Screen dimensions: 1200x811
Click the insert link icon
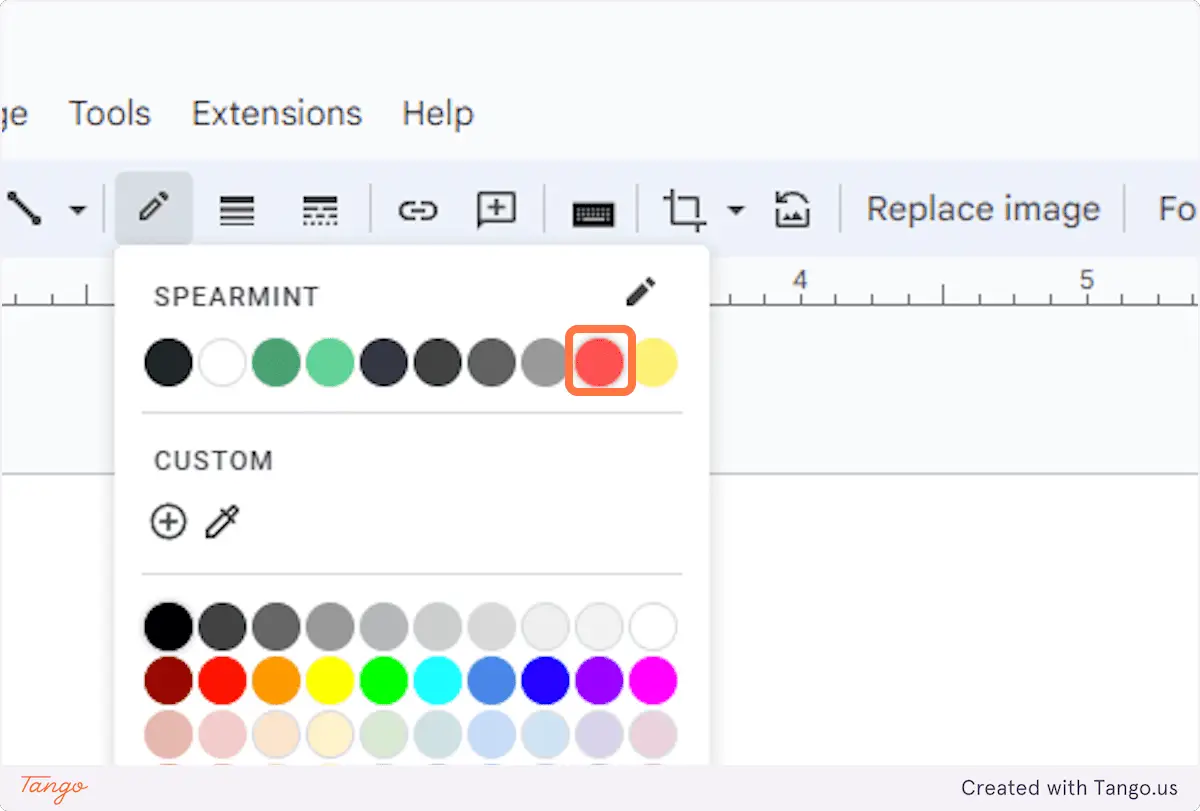(x=417, y=210)
